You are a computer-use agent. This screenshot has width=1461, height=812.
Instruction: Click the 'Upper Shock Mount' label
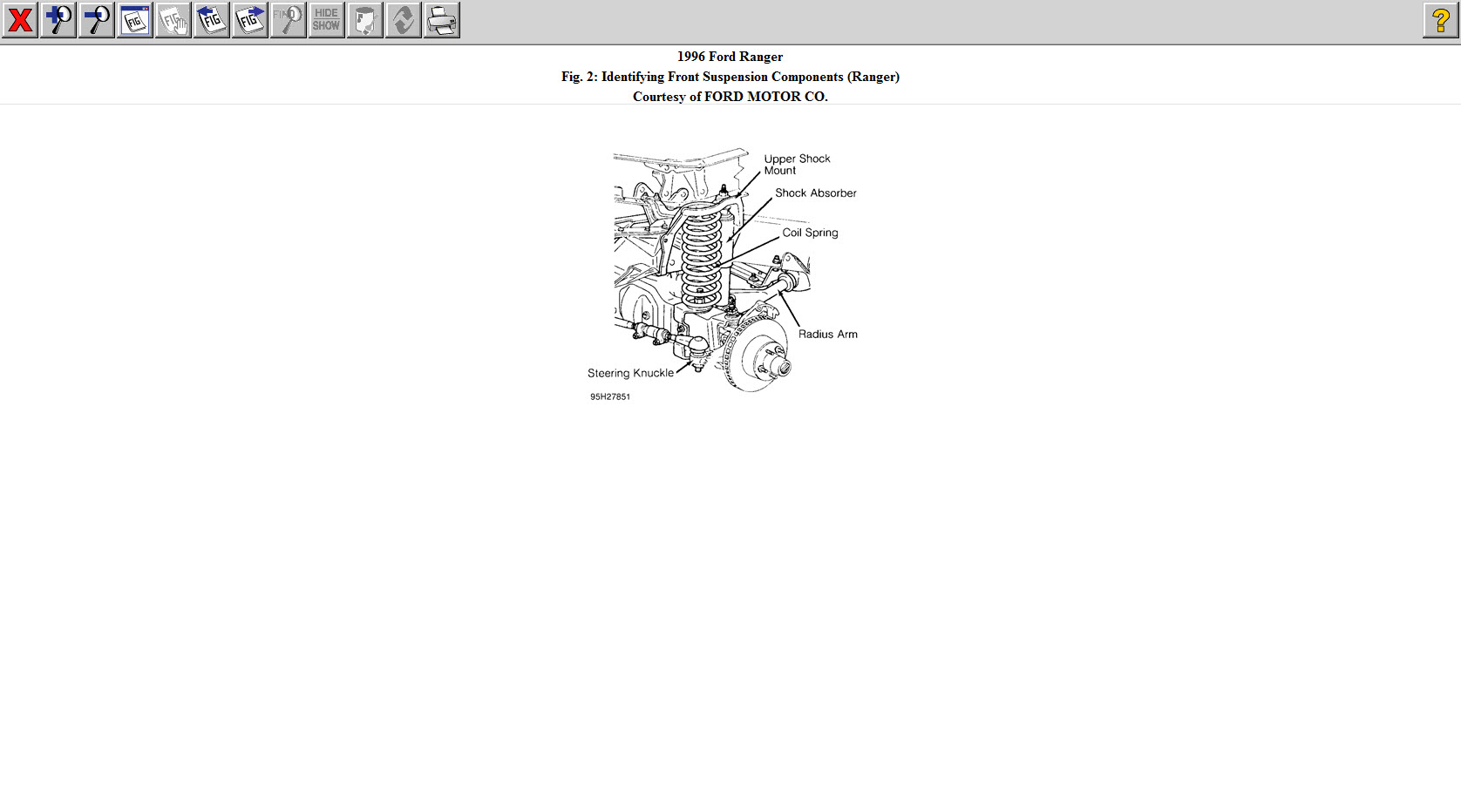[x=797, y=165]
